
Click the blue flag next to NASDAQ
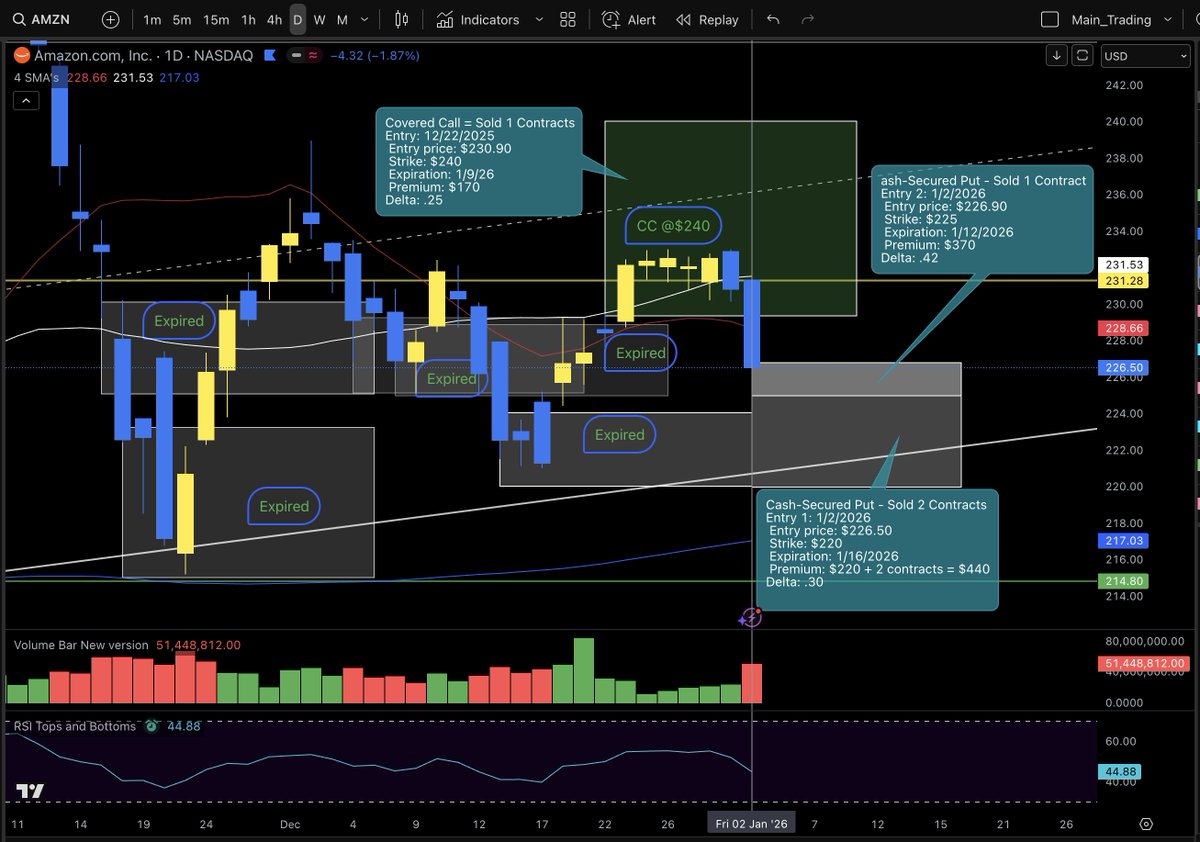268,56
